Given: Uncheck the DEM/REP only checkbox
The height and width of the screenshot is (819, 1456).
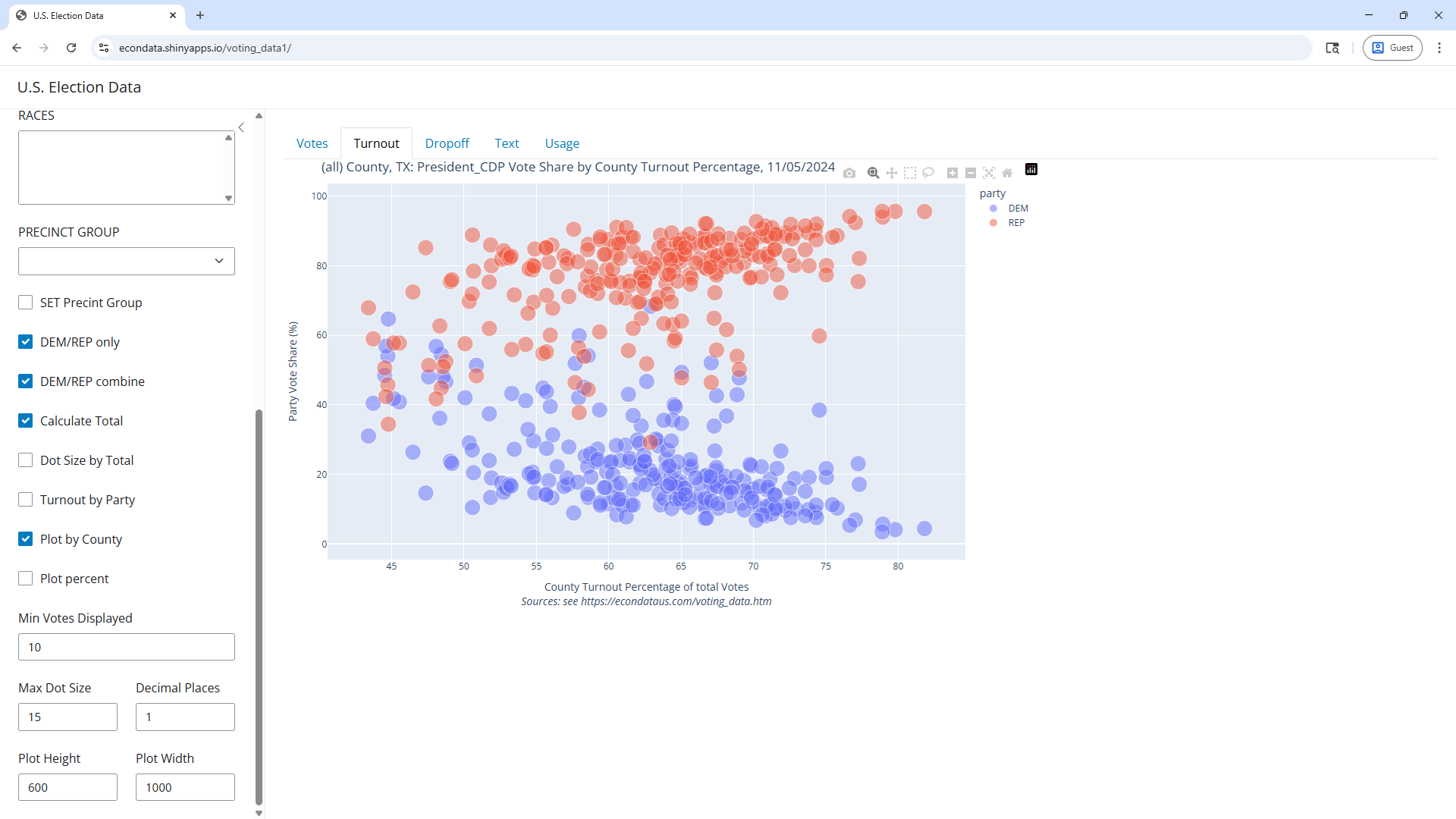Looking at the screenshot, I should tap(26, 342).
